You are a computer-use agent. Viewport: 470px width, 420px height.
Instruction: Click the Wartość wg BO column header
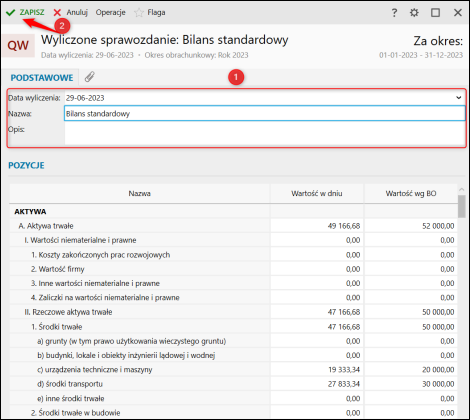[411, 193]
